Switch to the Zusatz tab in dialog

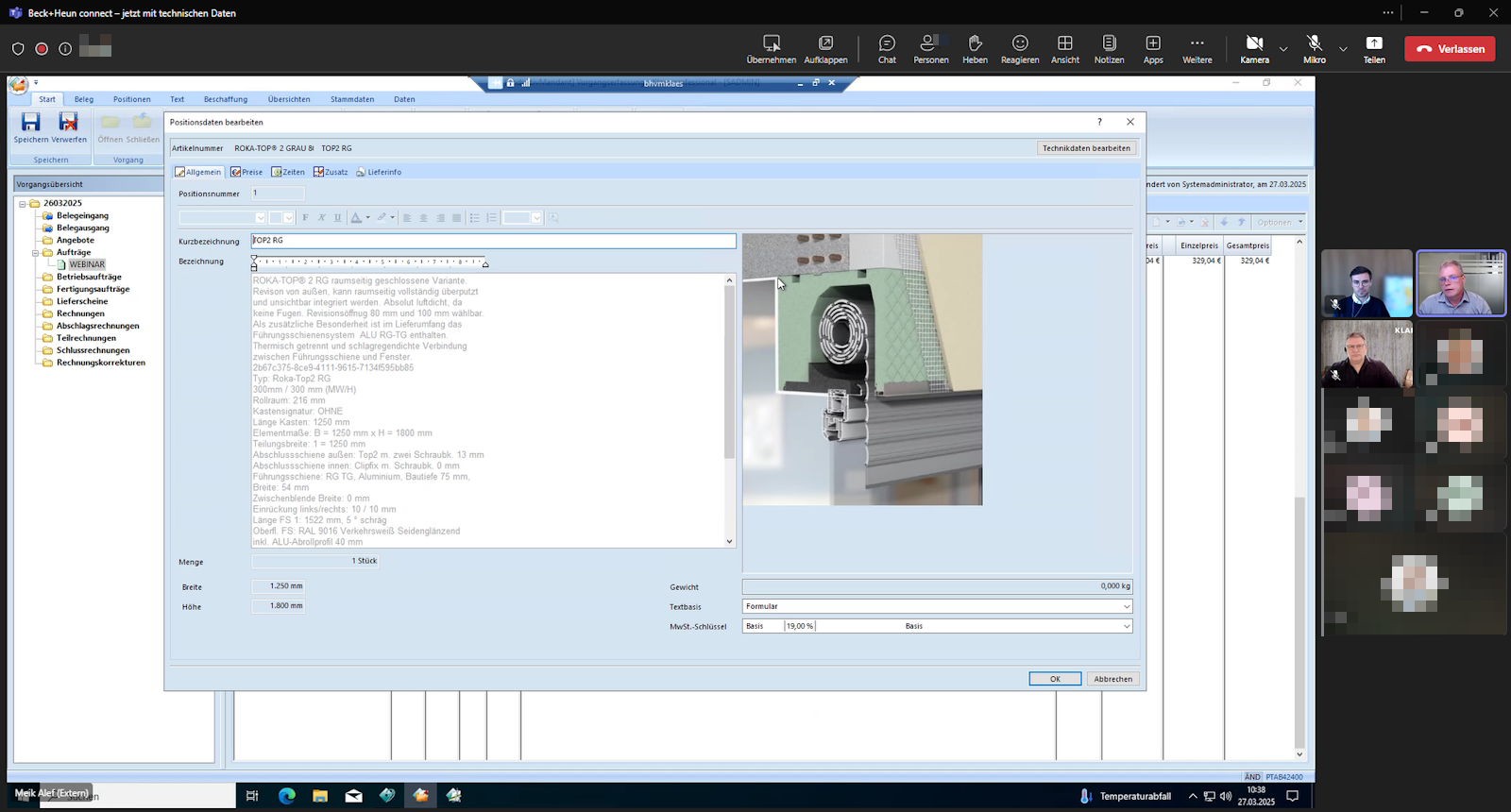[x=331, y=172]
